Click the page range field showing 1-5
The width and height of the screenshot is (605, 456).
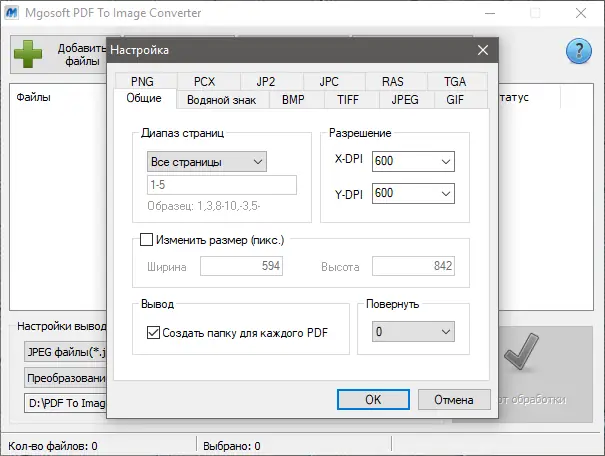pyautogui.click(x=222, y=185)
